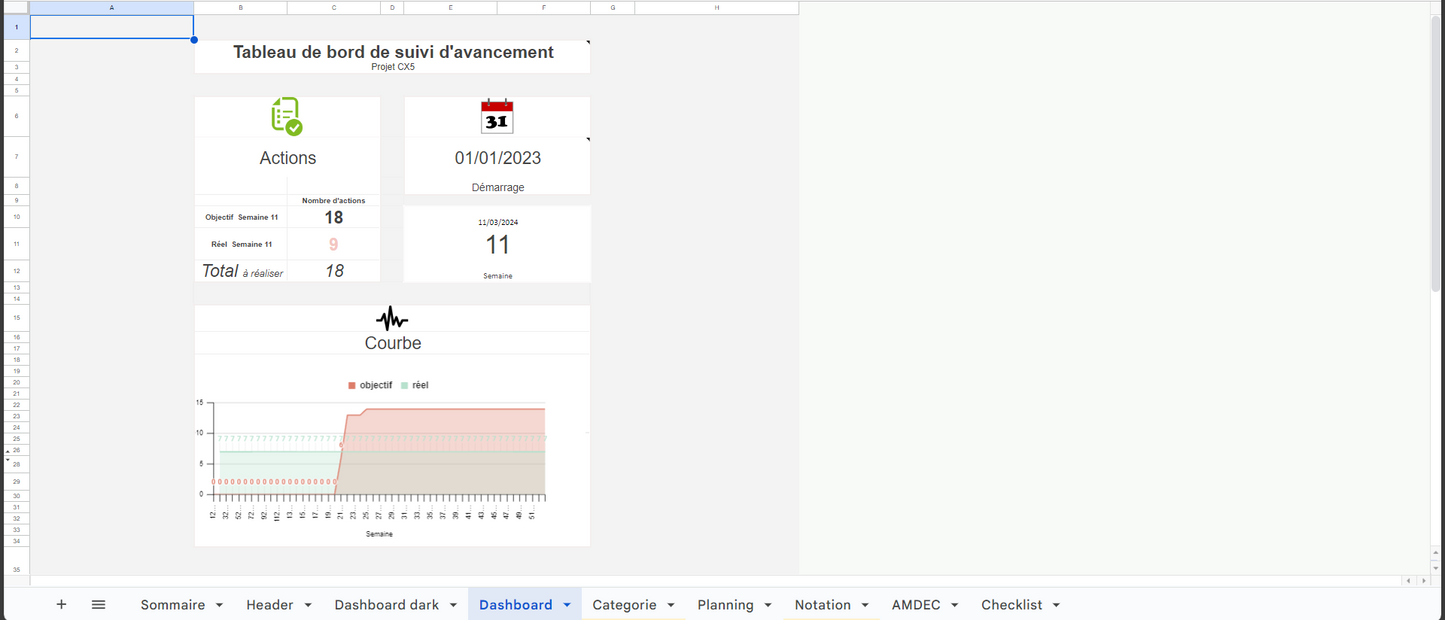The image size is (1445, 620).
Task: Click the add new sheet plus icon
Action: [61, 604]
